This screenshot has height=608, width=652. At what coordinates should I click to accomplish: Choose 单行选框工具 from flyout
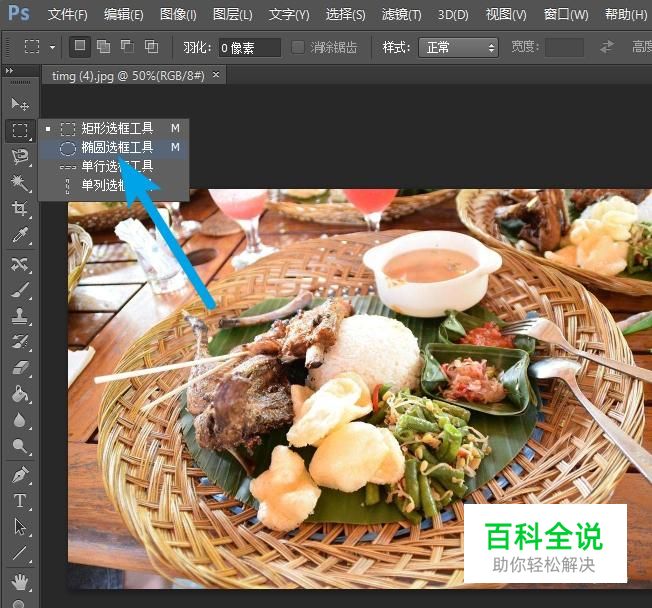(x=114, y=166)
